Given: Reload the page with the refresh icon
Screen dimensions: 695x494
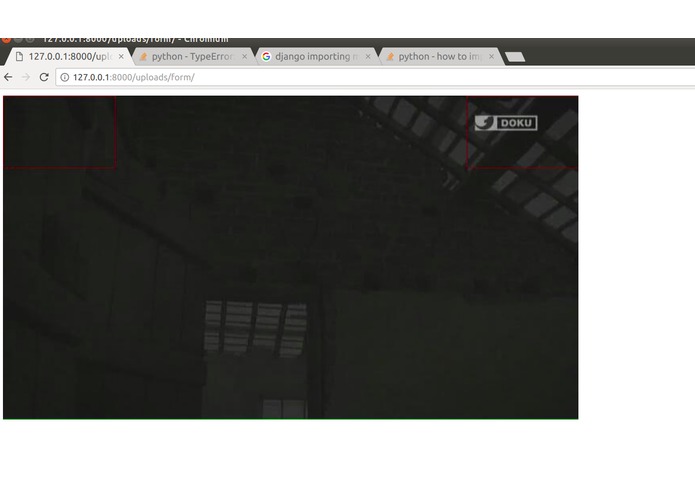Looking at the screenshot, I should point(44,77).
